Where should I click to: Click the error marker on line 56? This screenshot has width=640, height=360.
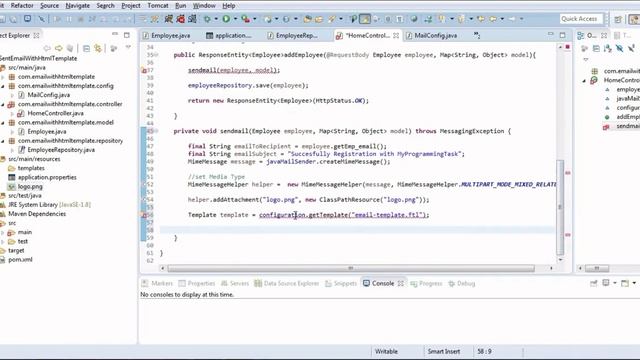[144, 215]
